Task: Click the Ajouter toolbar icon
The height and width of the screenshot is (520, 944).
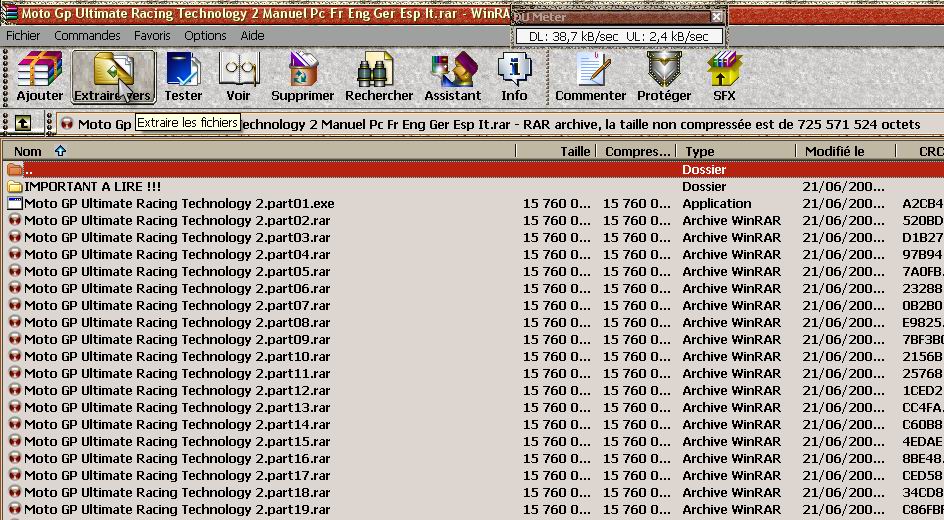Action: click(x=40, y=76)
